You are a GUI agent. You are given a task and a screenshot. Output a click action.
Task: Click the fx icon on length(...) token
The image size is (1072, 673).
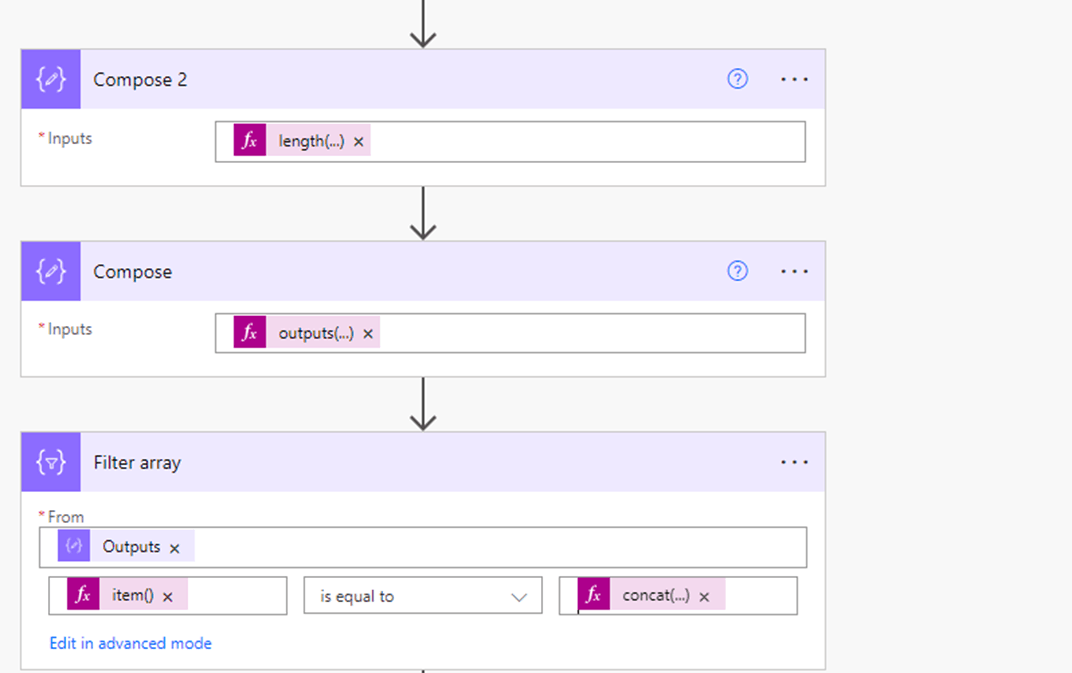point(250,141)
